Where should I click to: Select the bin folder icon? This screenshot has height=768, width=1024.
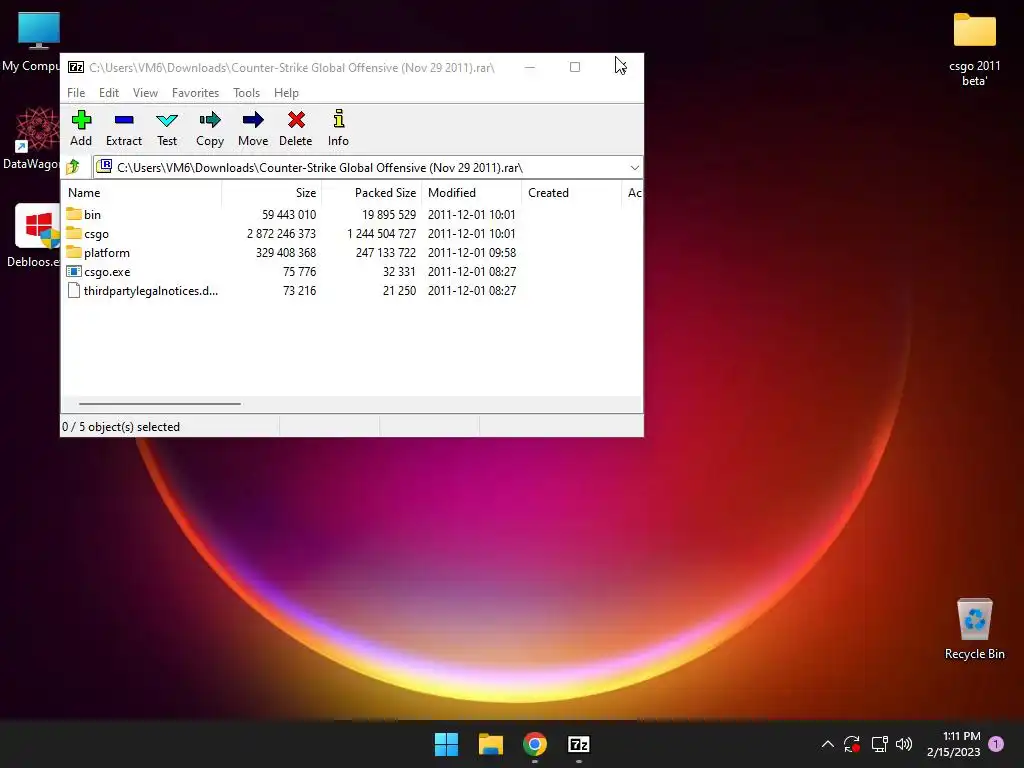click(74, 214)
